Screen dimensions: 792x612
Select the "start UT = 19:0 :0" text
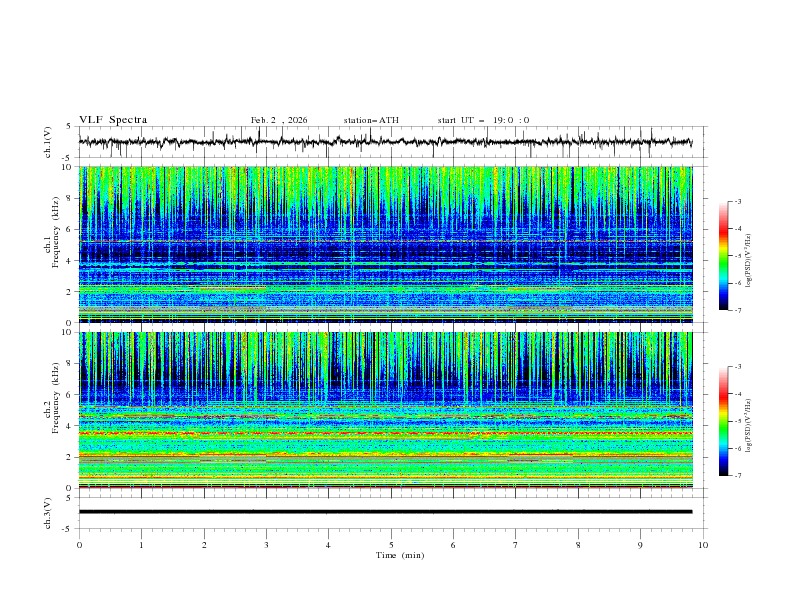[483, 120]
